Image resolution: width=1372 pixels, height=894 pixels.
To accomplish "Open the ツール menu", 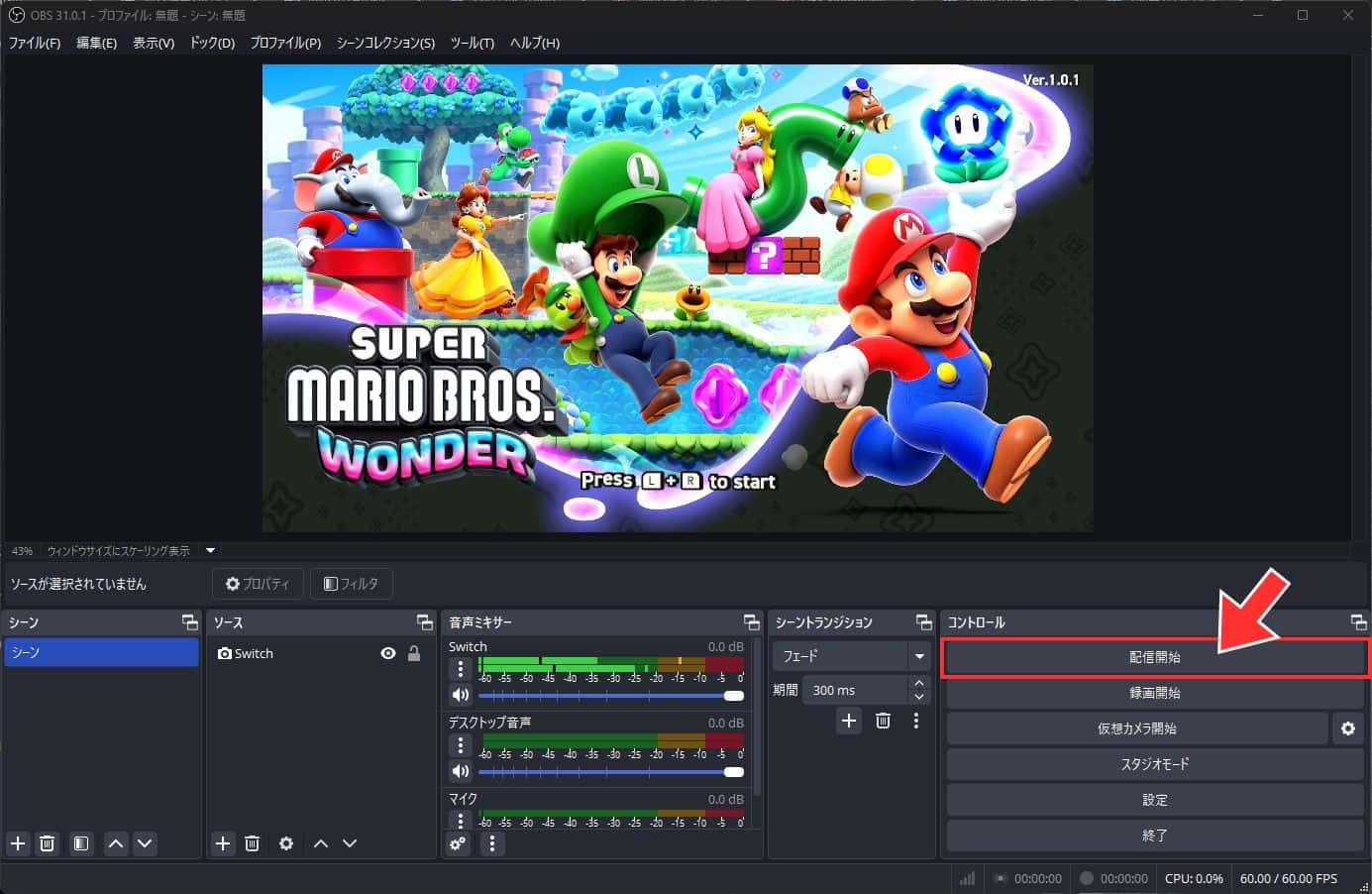I will [x=473, y=43].
